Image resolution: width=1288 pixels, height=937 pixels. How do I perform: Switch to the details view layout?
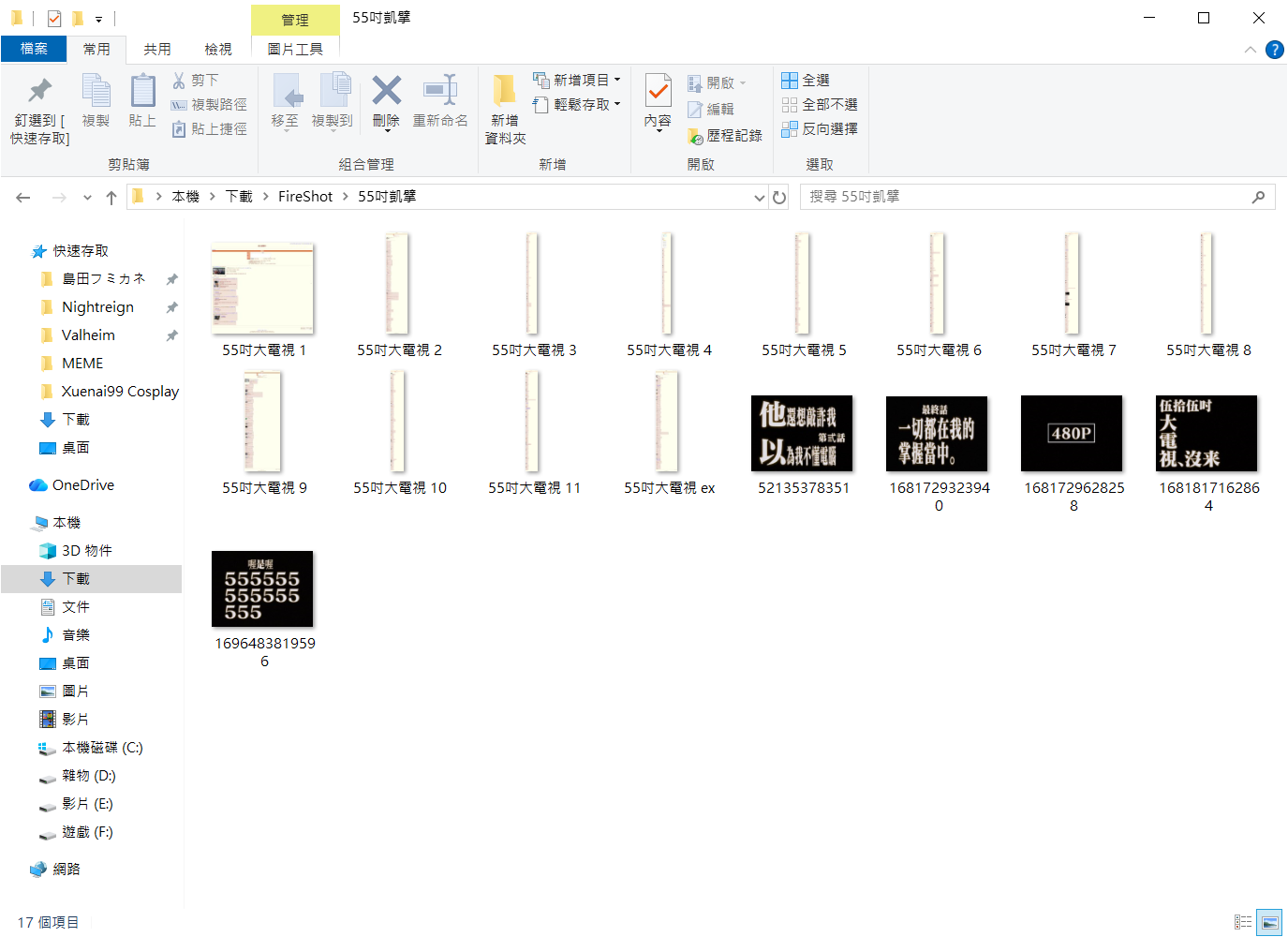[x=1243, y=922]
